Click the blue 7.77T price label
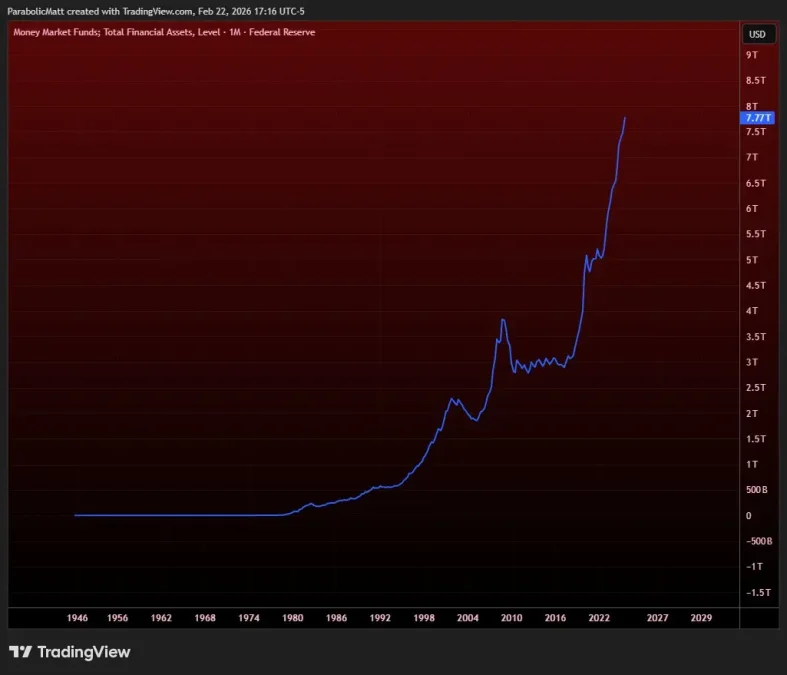The image size is (787, 675). click(757, 118)
